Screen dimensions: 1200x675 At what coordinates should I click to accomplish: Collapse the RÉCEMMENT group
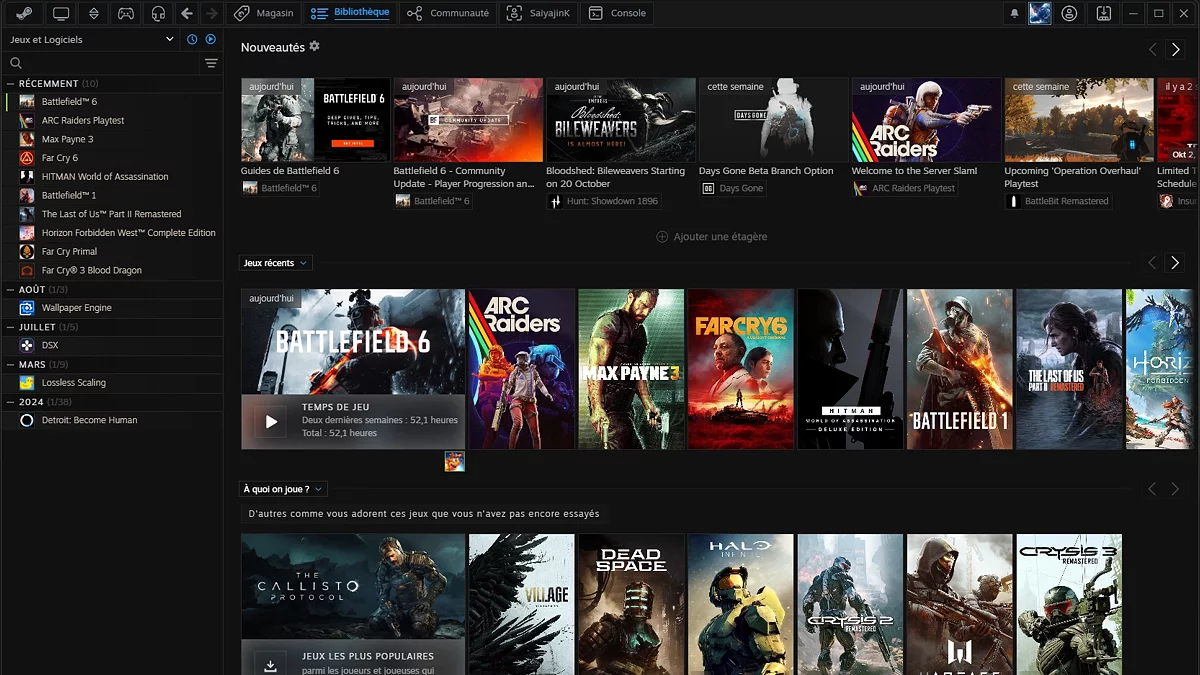pyautogui.click(x=11, y=84)
